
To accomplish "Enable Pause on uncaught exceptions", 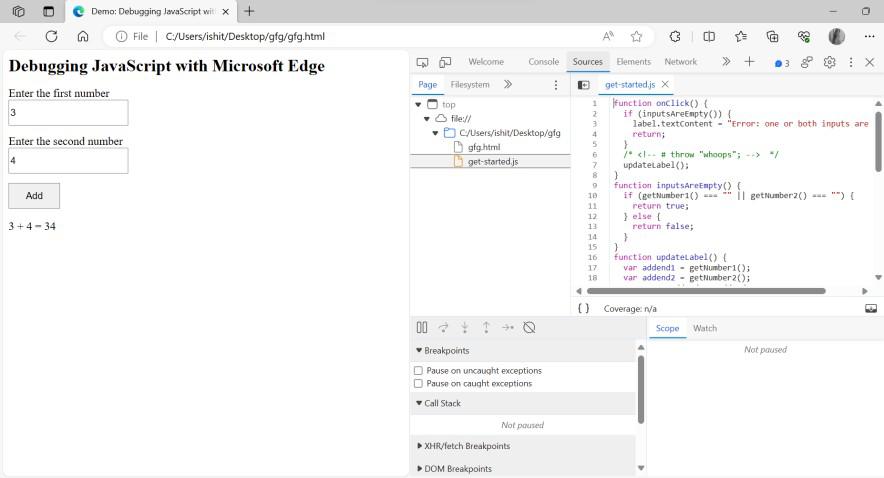I will [x=418, y=370].
